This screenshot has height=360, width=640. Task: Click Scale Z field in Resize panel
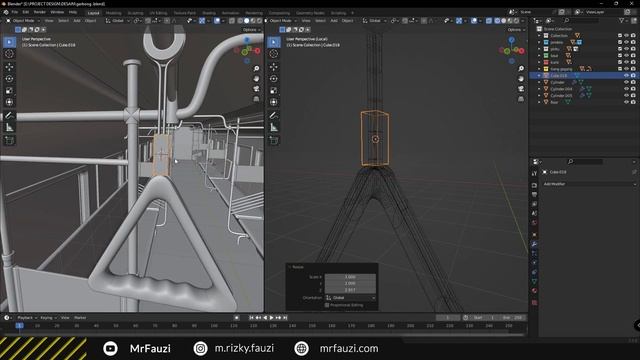[350, 290]
